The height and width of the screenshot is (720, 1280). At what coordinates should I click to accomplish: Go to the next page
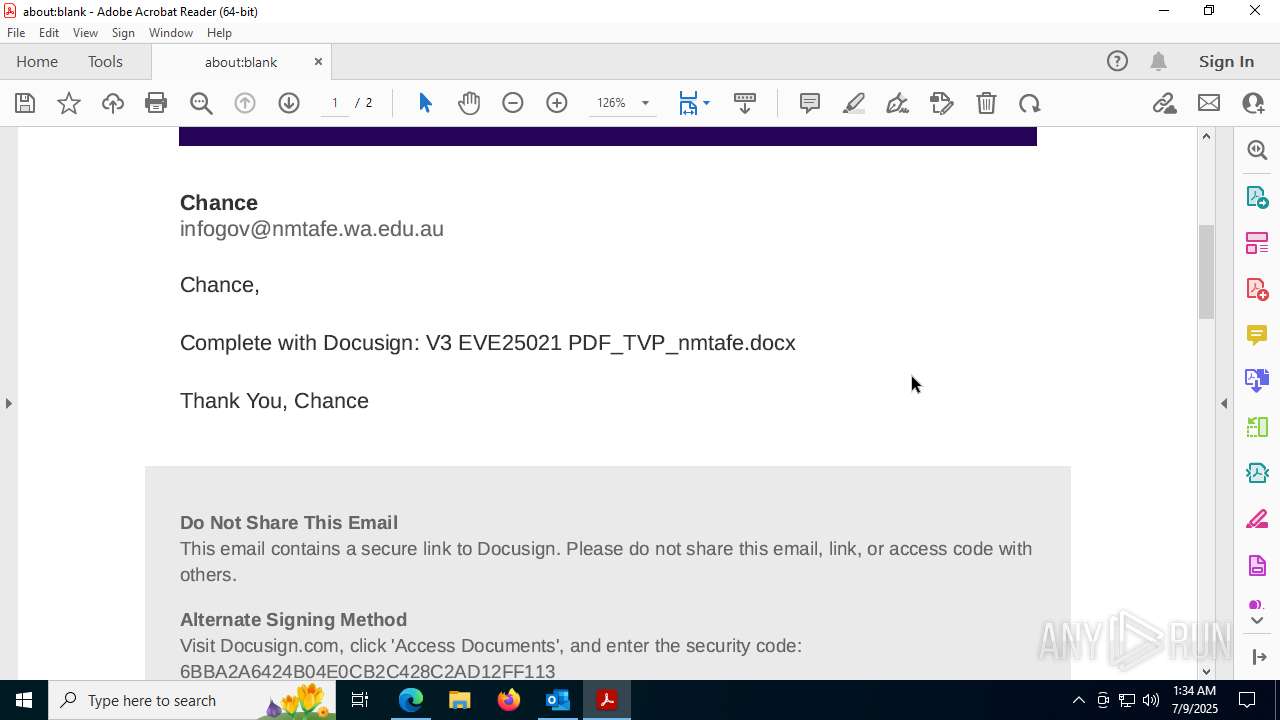pos(289,103)
